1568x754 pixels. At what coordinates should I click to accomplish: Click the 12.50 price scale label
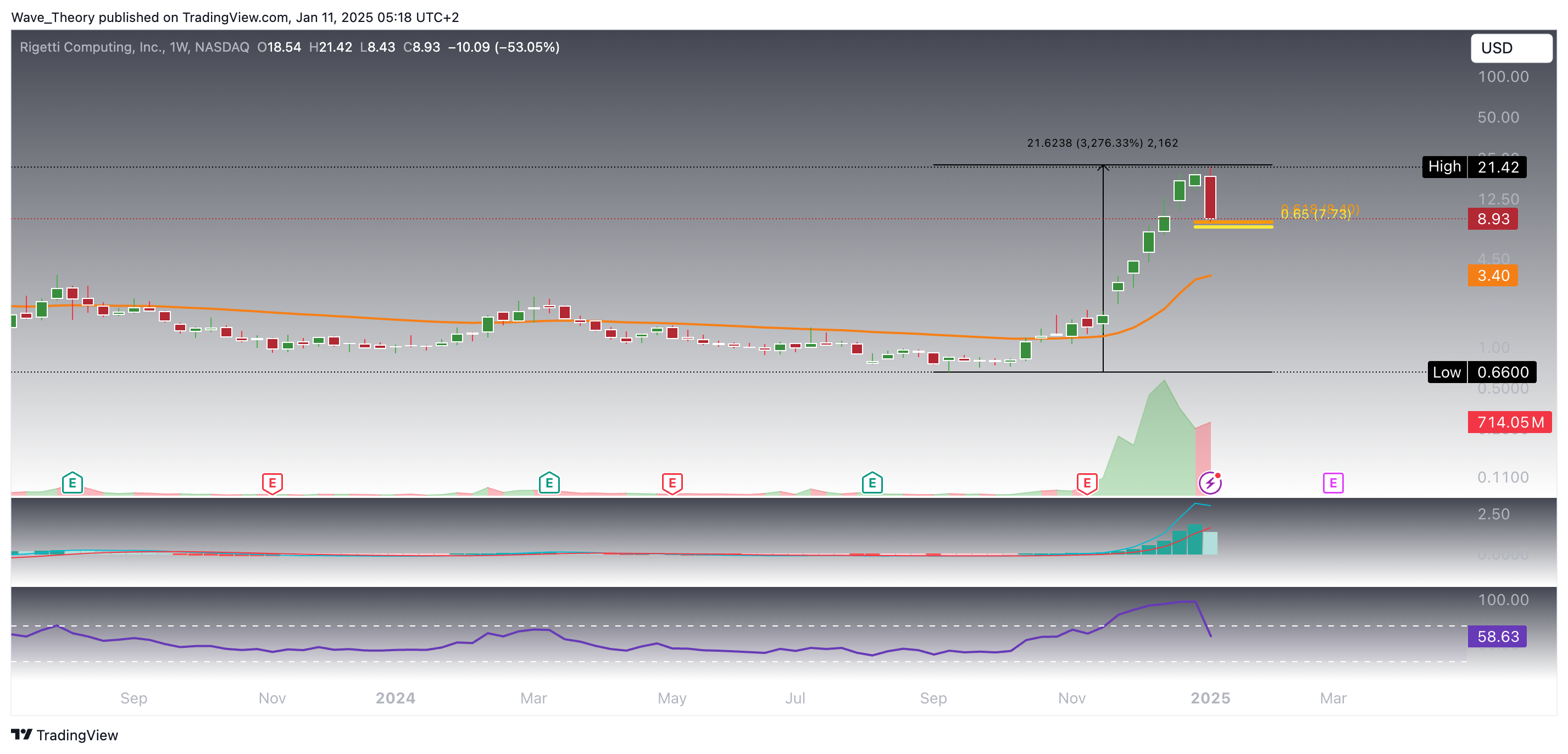pyautogui.click(x=1499, y=199)
